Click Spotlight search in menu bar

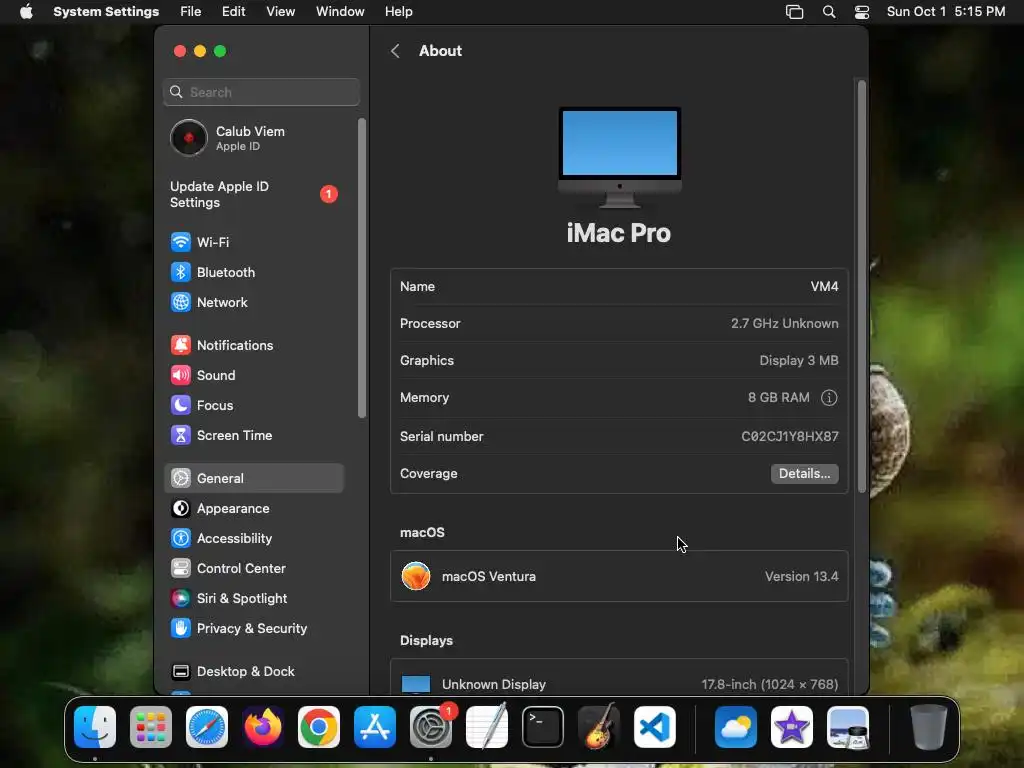tap(829, 12)
